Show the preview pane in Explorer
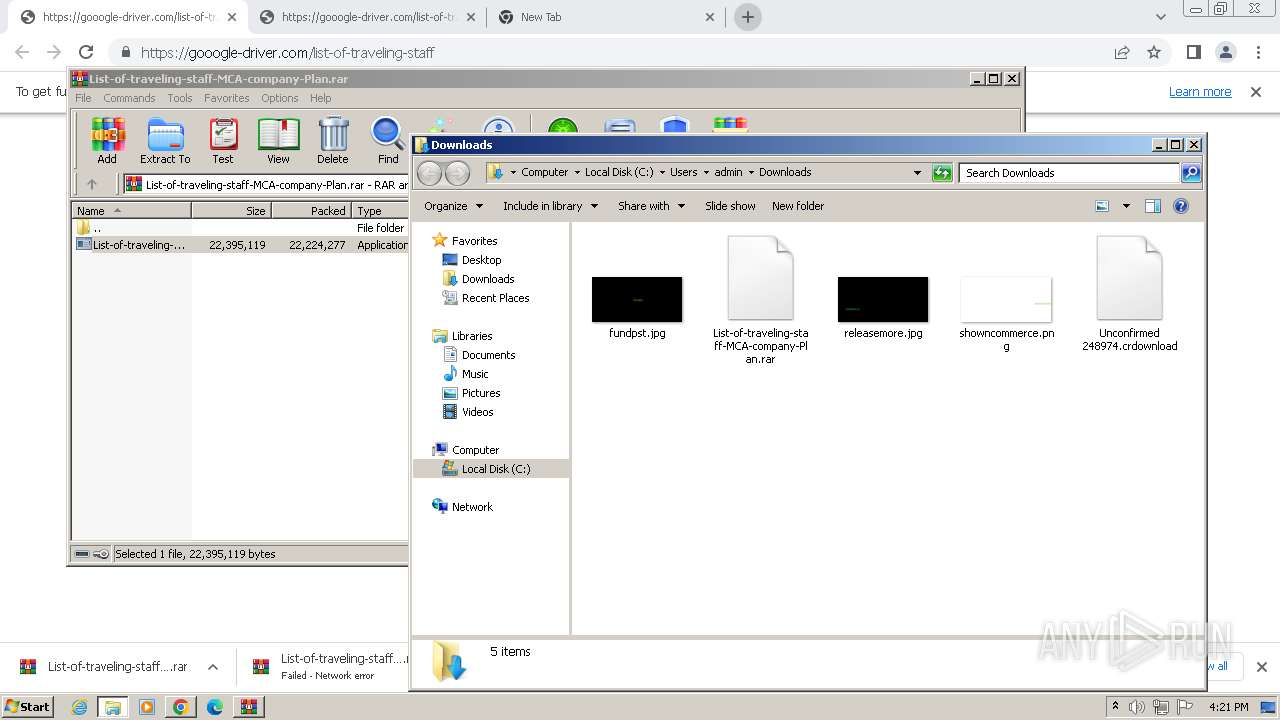 click(1152, 206)
